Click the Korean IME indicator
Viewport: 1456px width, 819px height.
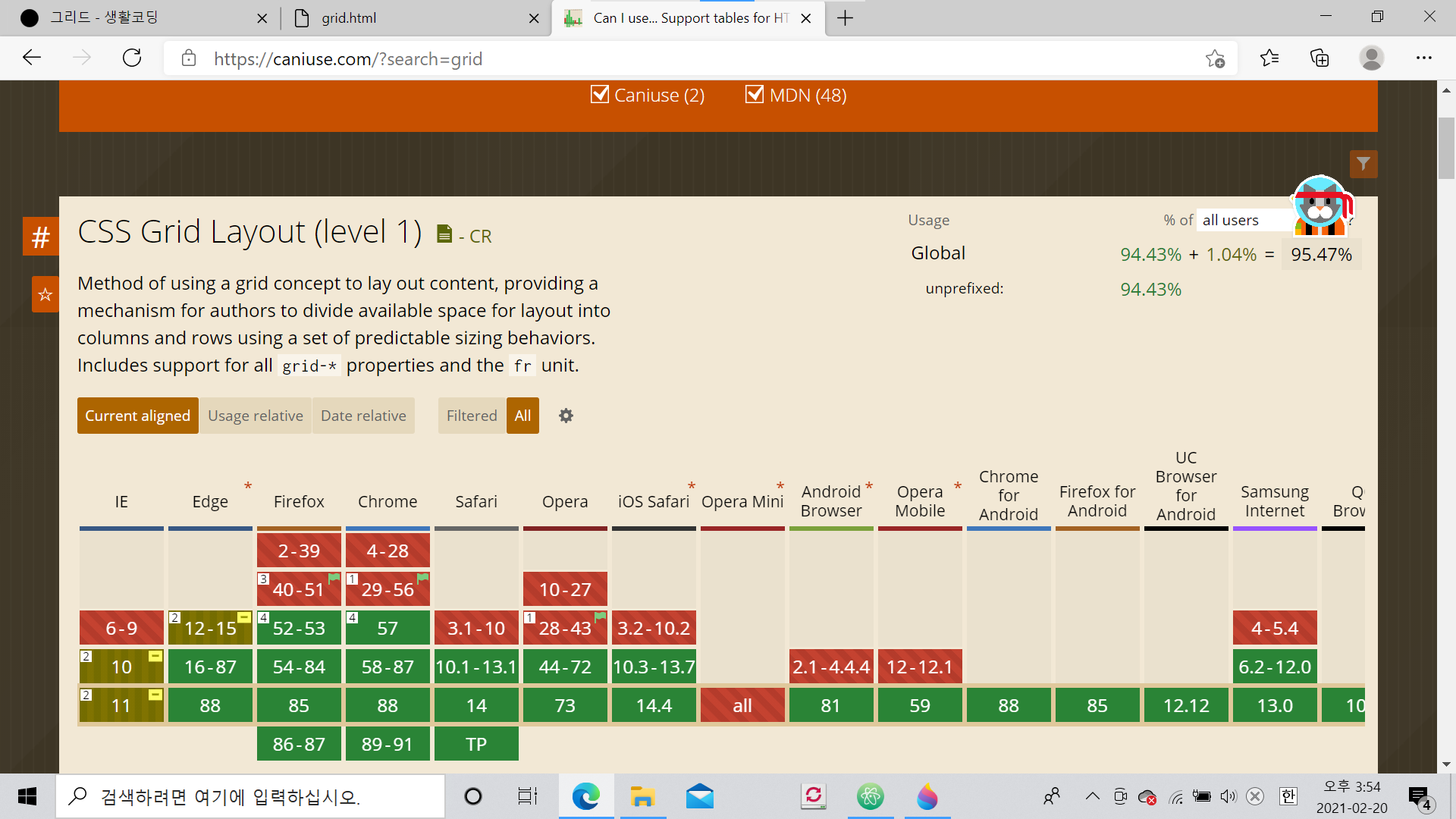1288,796
